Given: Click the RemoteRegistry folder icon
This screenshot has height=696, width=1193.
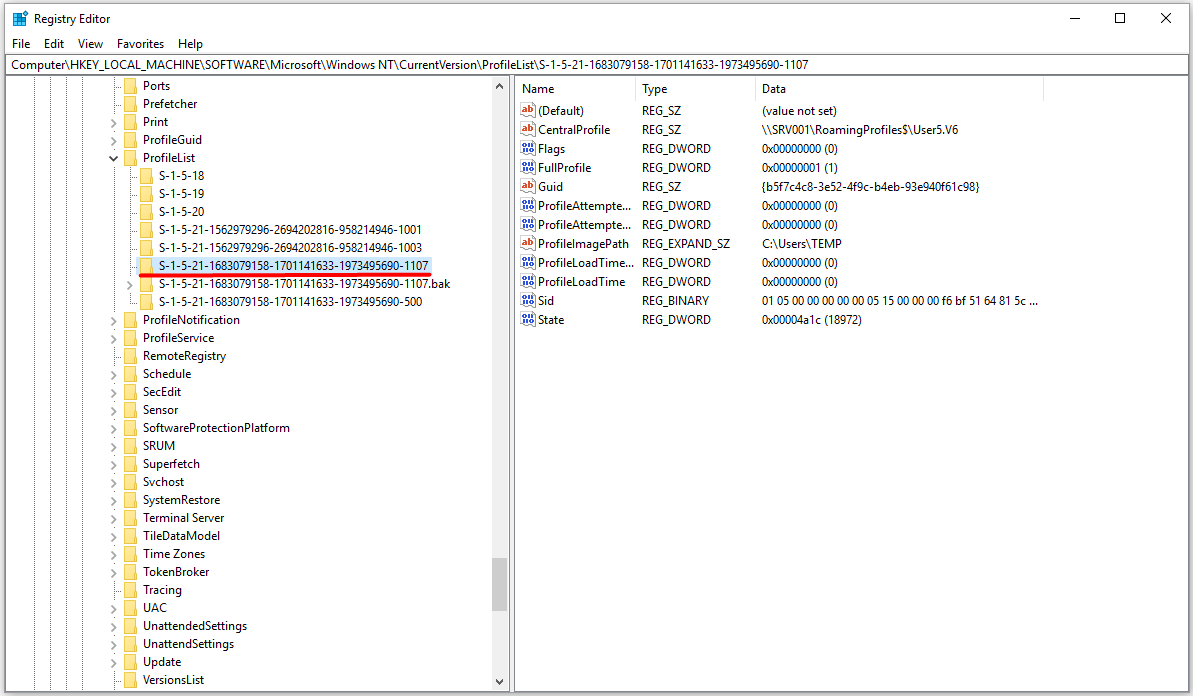Looking at the screenshot, I should (130, 356).
